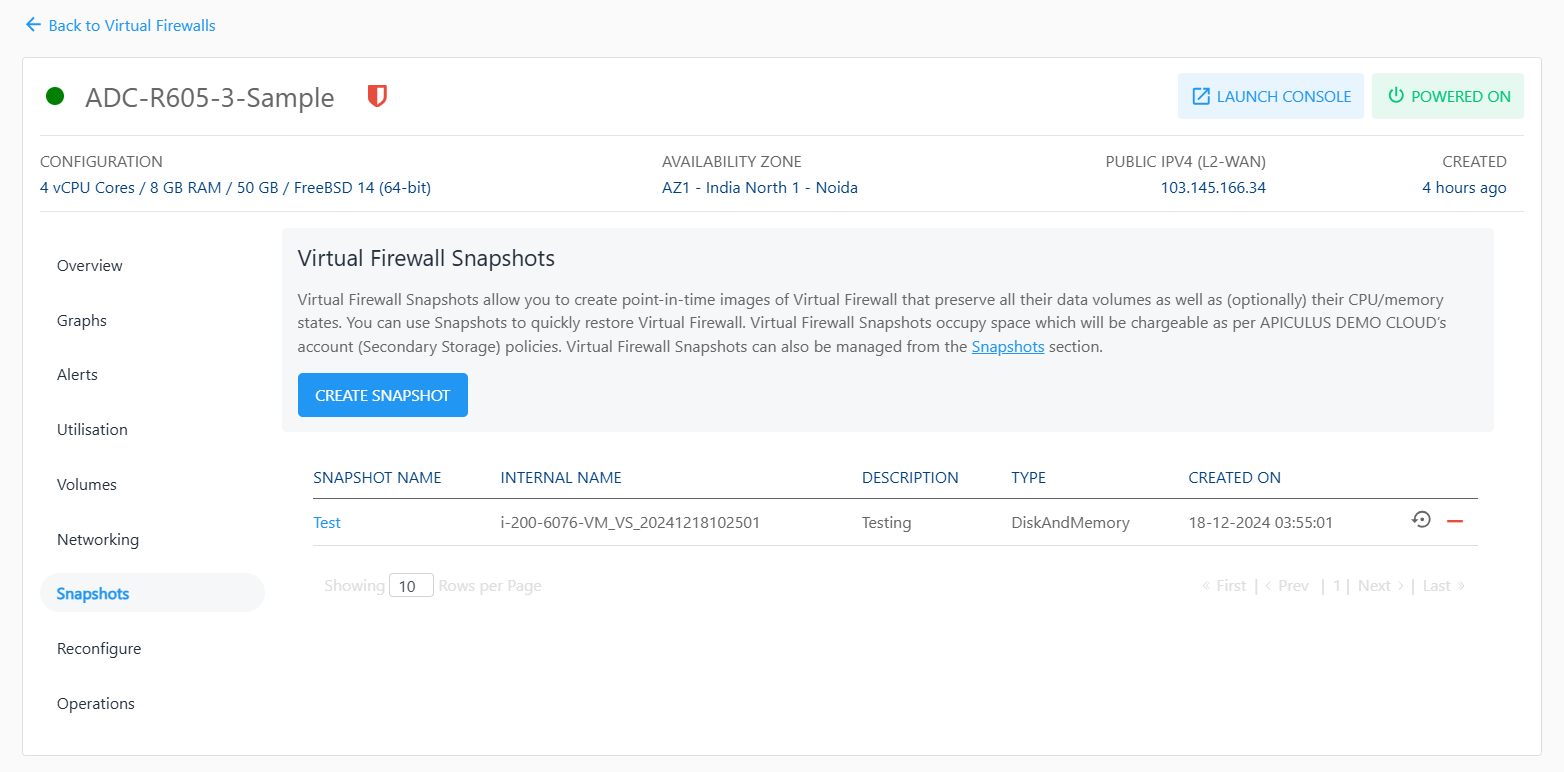Launch the firewall console
The width and height of the screenshot is (1564, 772).
(1270, 97)
